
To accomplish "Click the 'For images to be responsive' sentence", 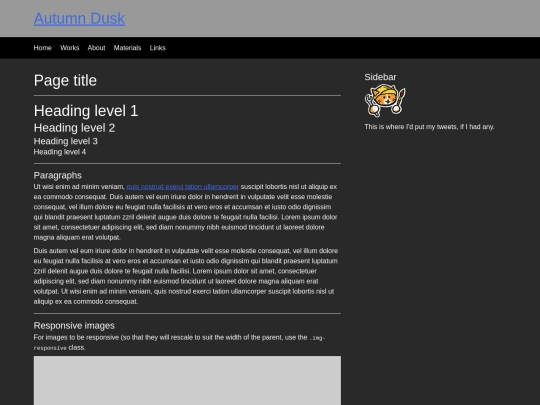I will (x=179, y=342).
